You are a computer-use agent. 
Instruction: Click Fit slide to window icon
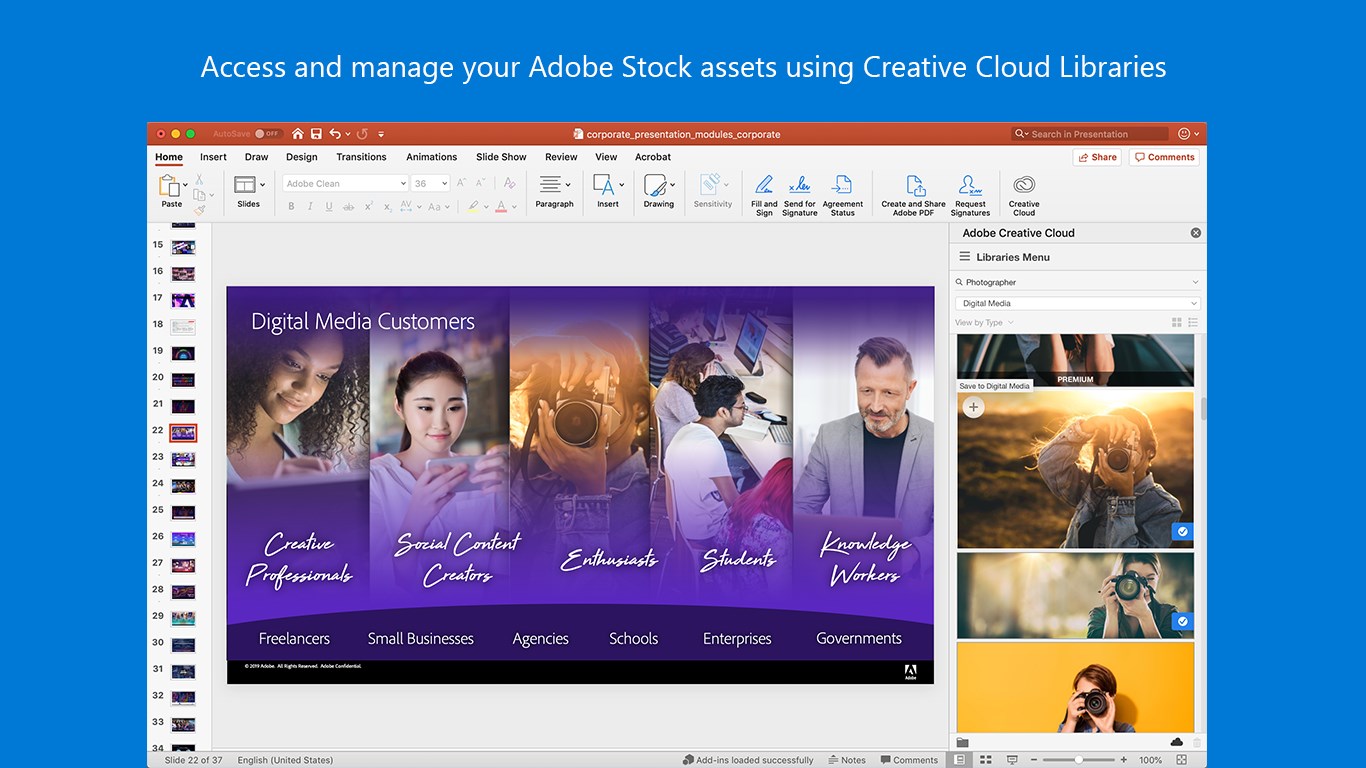coord(1181,760)
